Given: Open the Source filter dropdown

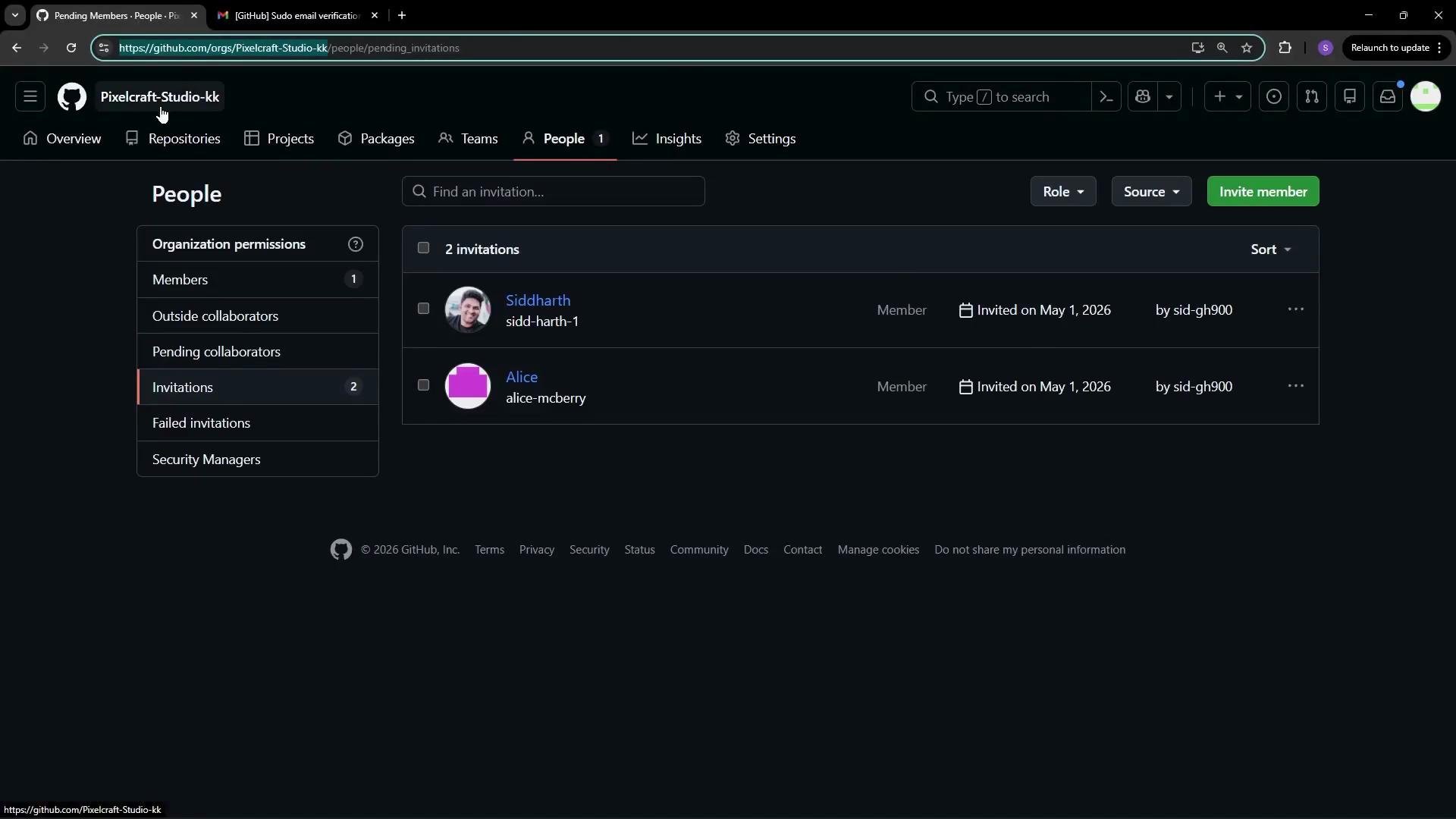Looking at the screenshot, I should pyautogui.click(x=1152, y=192).
